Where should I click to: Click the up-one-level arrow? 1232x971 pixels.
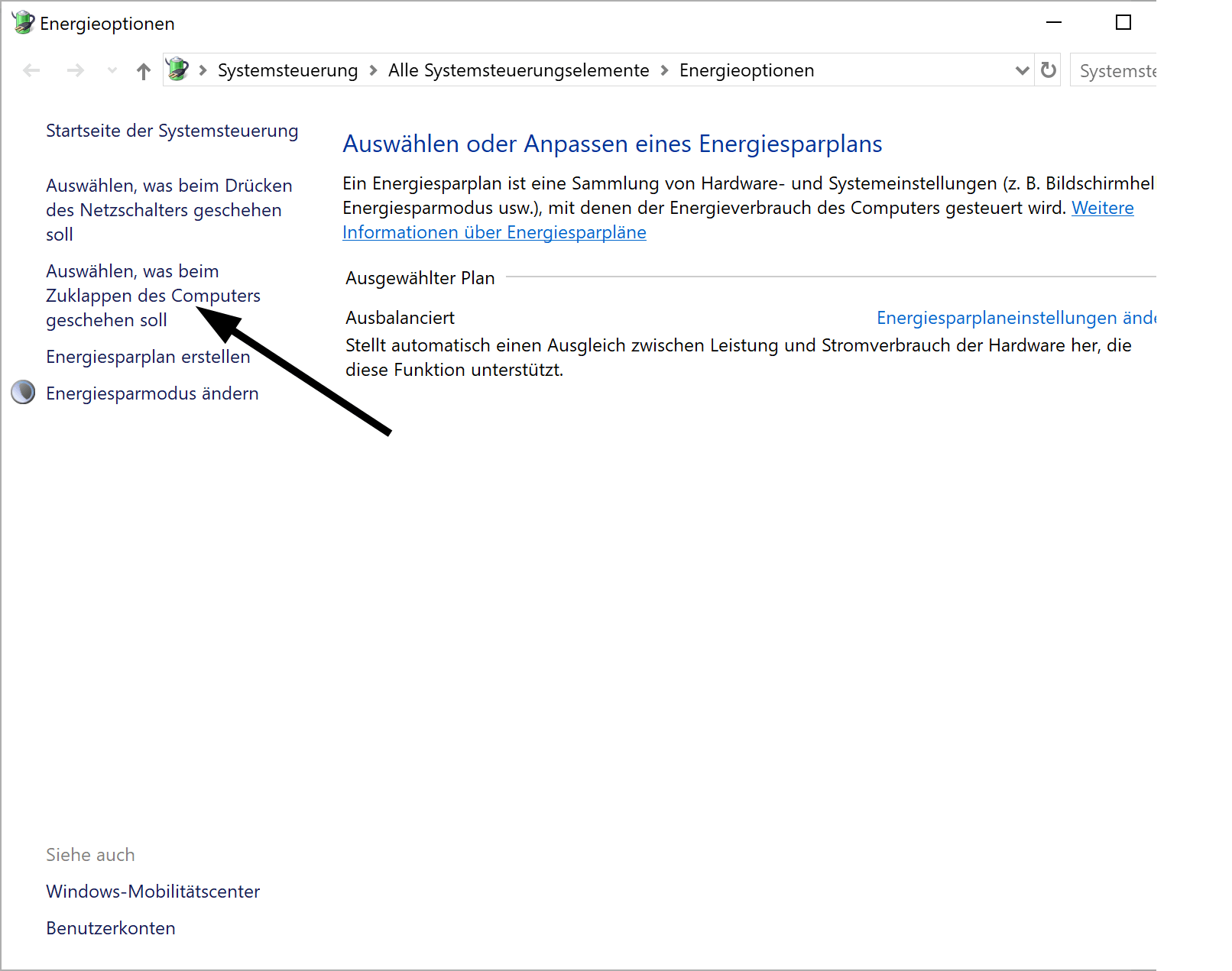tap(143, 70)
